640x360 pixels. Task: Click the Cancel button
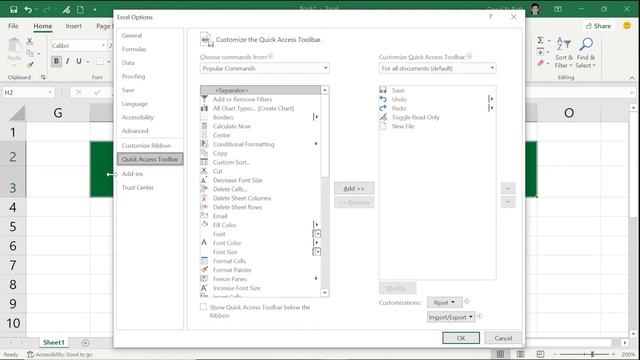[x=503, y=338]
